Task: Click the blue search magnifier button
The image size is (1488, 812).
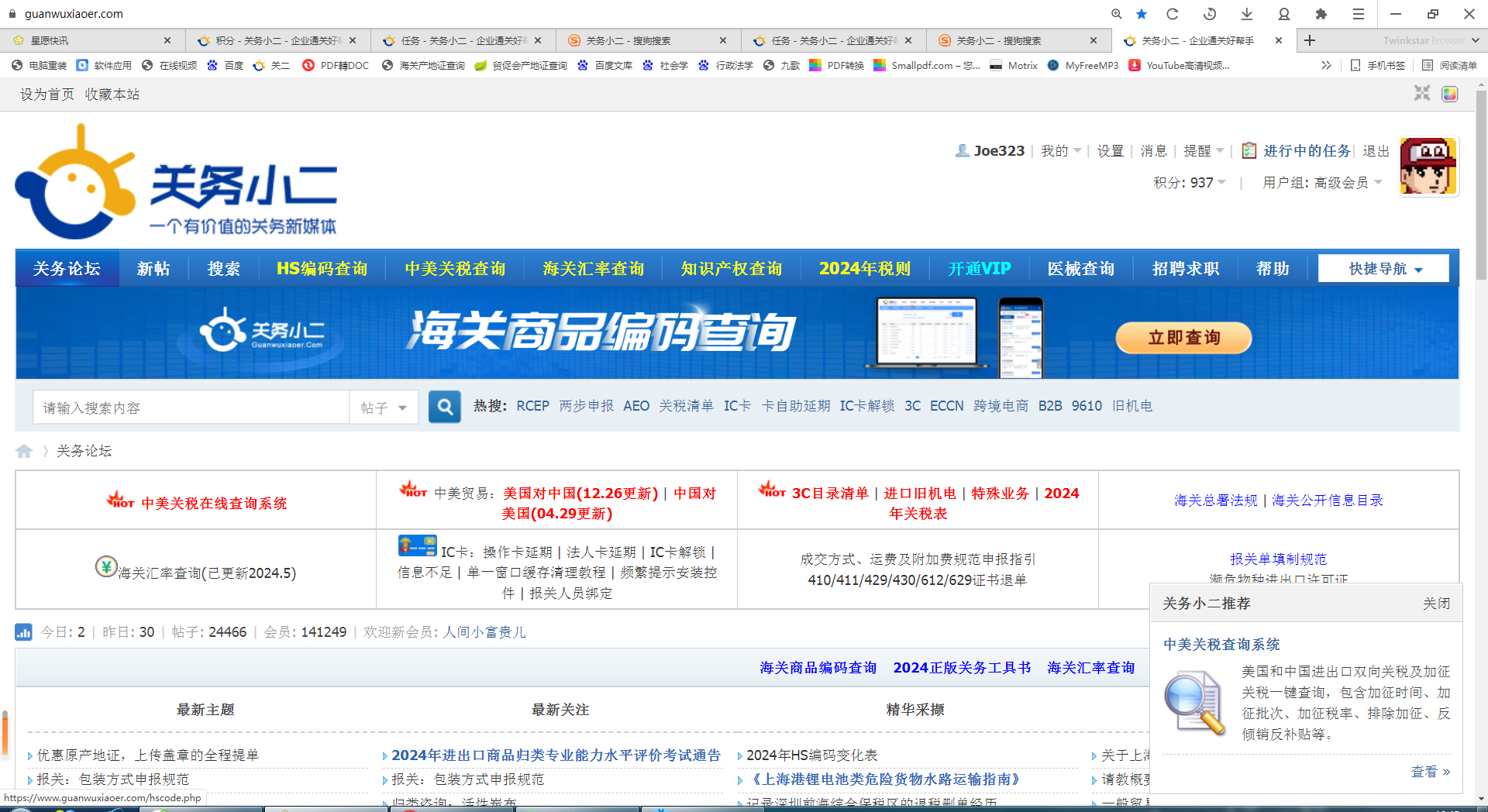Action: pyautogui.click(x=445, y=407)
